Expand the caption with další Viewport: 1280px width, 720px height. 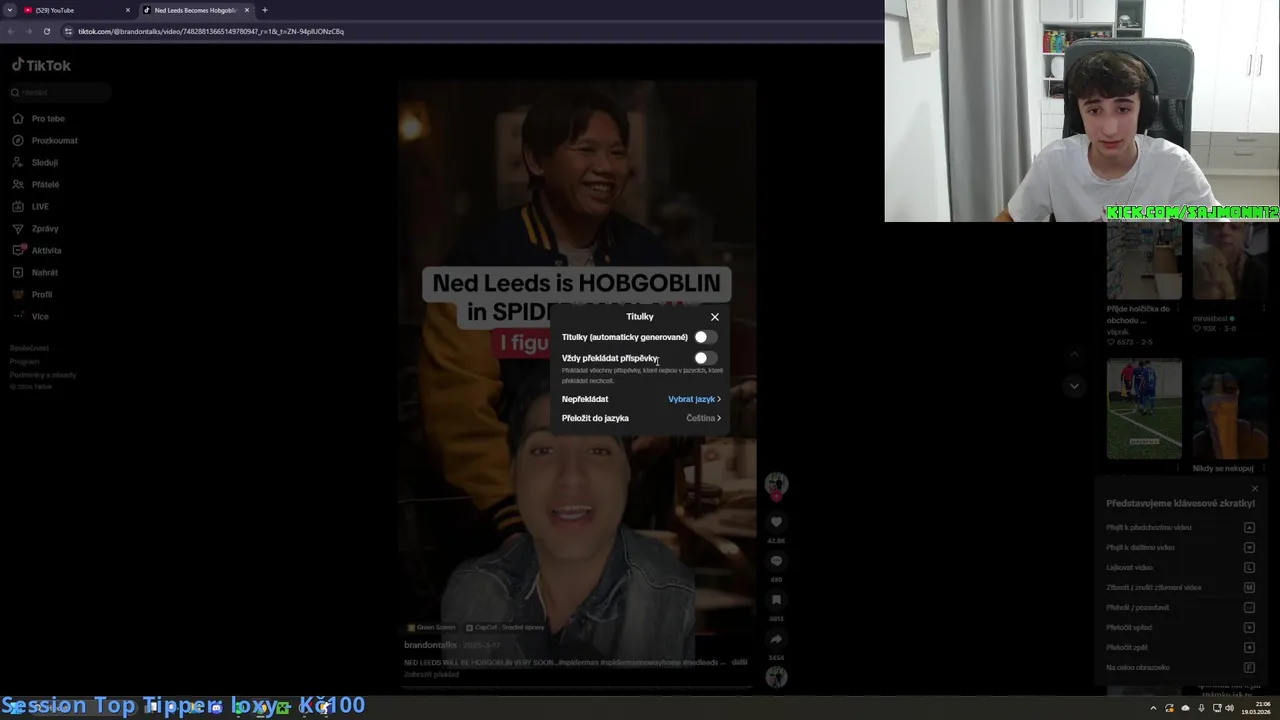coord(739,662)
